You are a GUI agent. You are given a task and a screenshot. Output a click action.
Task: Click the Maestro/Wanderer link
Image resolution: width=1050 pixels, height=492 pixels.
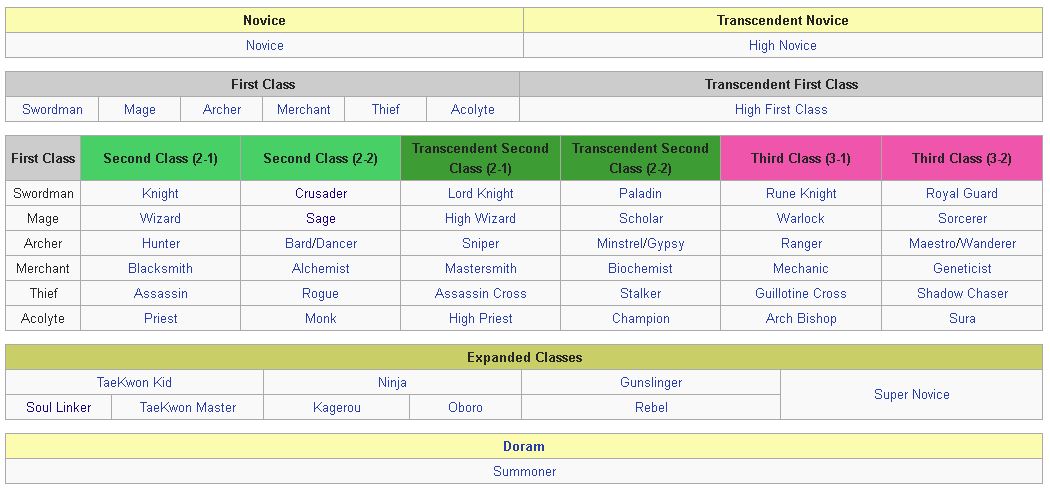961,243
